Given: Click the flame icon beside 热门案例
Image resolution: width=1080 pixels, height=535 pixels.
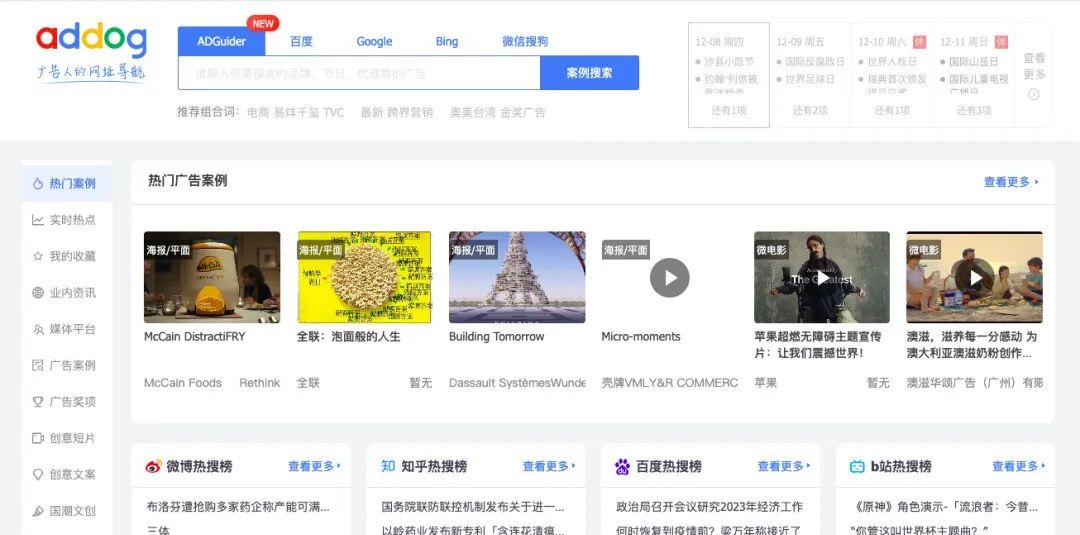Looking at the screenshot, I should point(38,184).
